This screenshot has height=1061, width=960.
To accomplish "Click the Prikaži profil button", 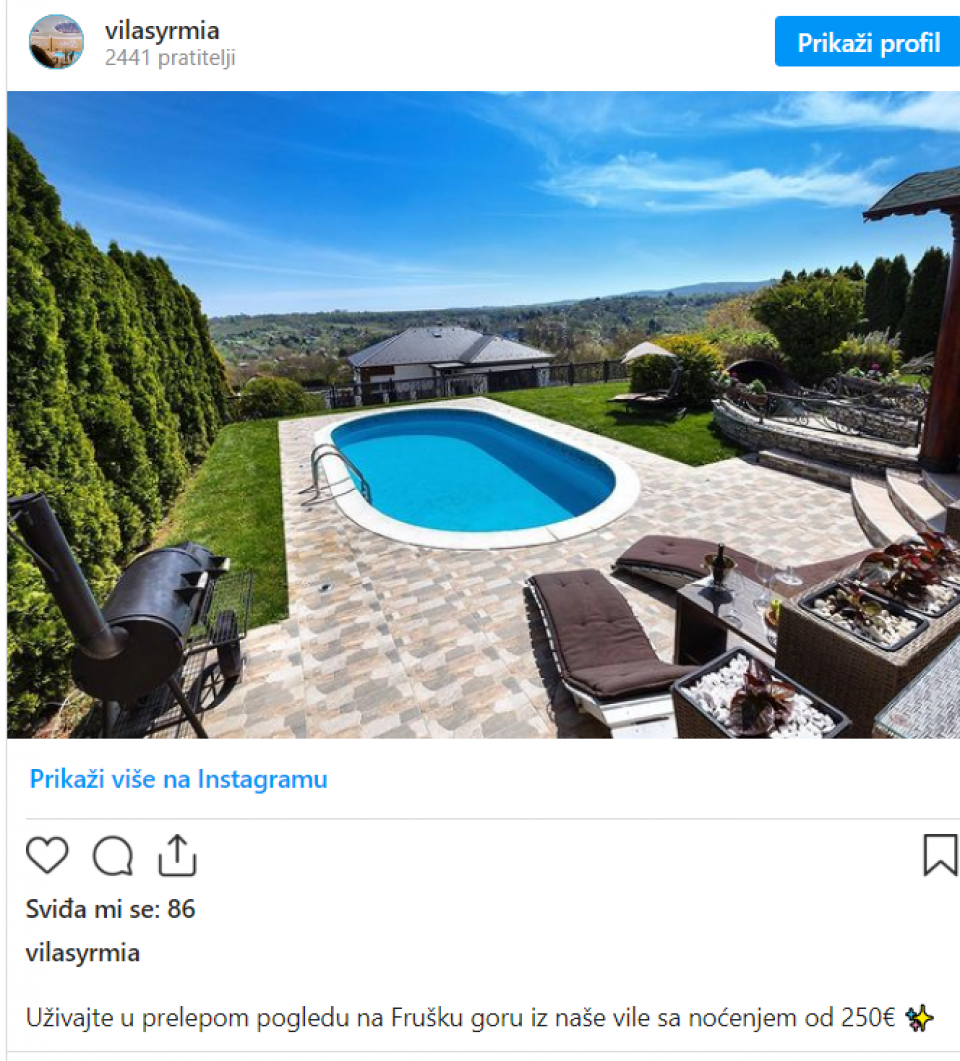I will (867, 42).
